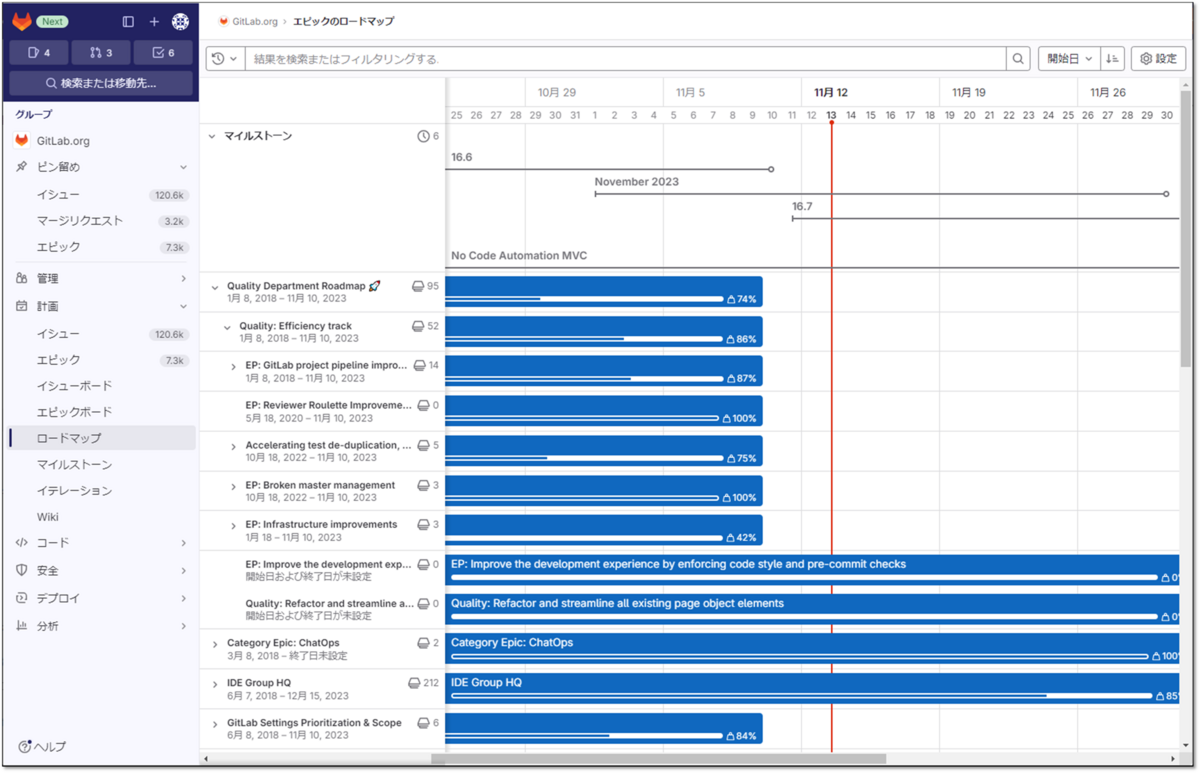Collapse the マイルストーン row
Image resolution: width=1200 pixels, height=773 pixels.
(x=212, y=136)
